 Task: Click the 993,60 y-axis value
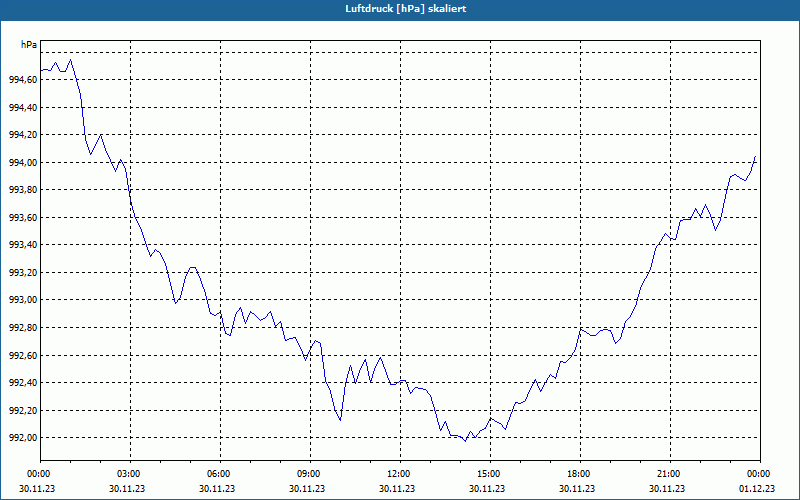click(x=23, y=218)
